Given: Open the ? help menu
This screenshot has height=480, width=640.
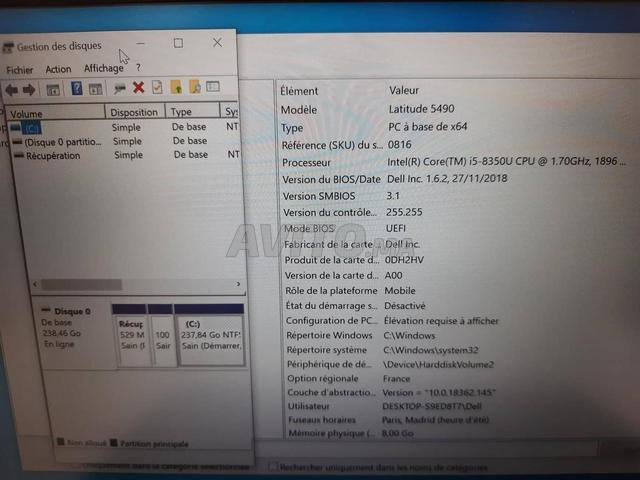Looking at the screenshot, I should (x=138, y=67).
